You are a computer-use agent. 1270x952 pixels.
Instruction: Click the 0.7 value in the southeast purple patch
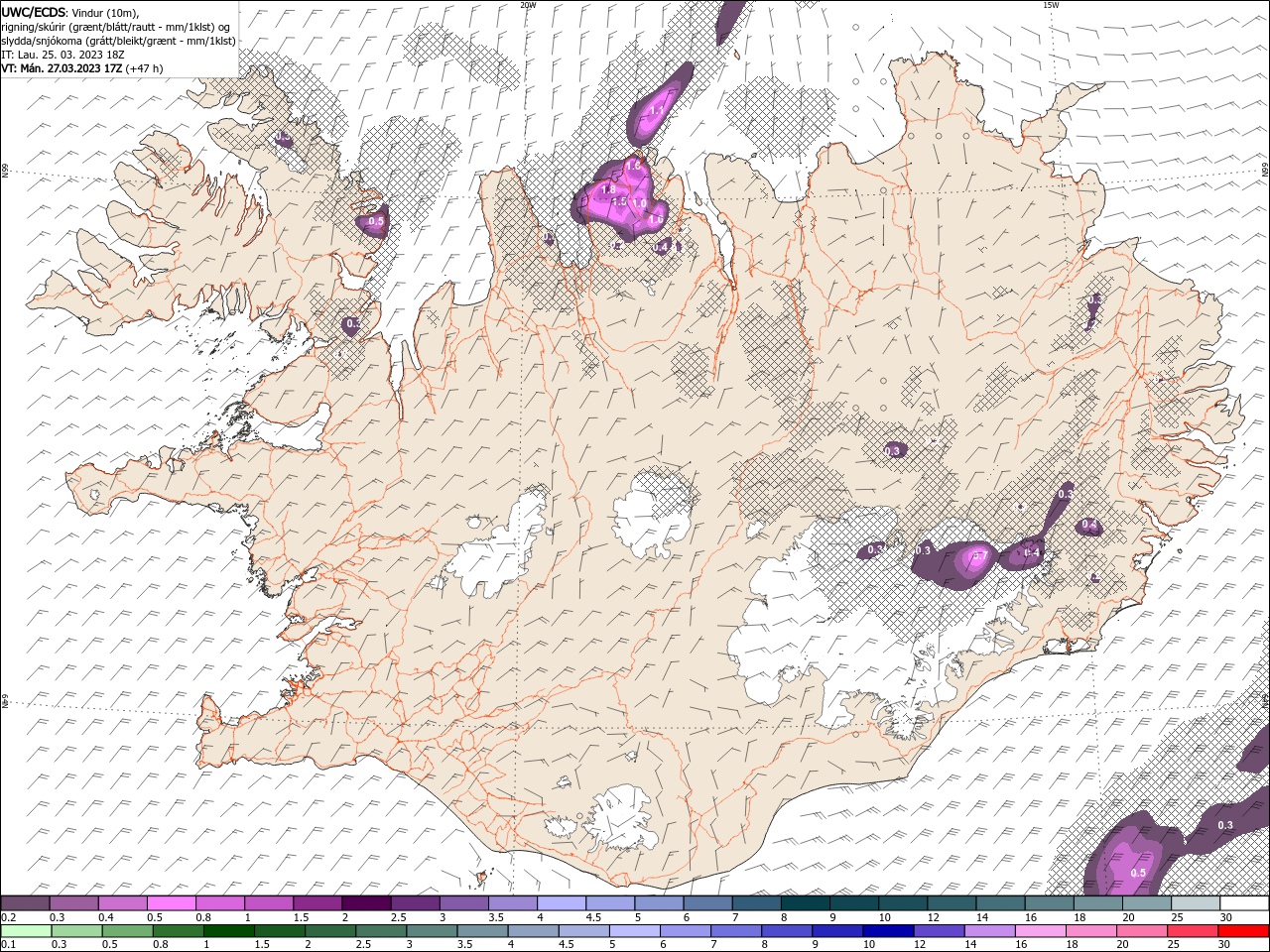point(978,556)
